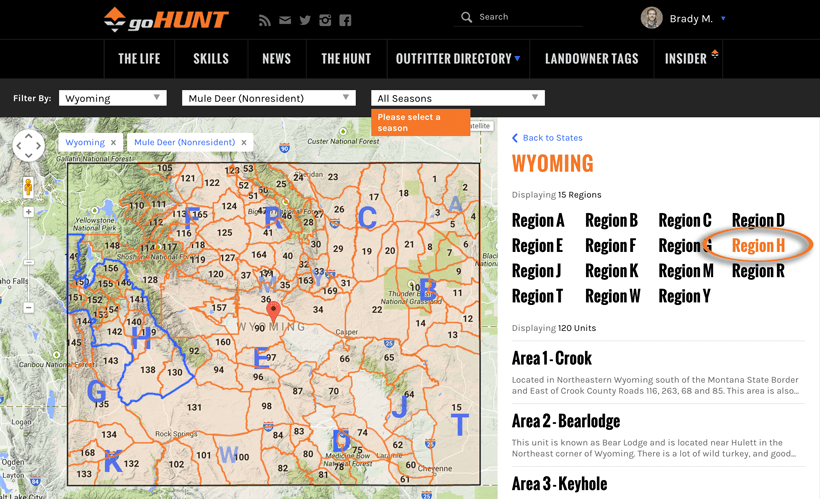Zoom in the map with plus button
The height and width of the screenshot is (499, 820).
point(28,212)
